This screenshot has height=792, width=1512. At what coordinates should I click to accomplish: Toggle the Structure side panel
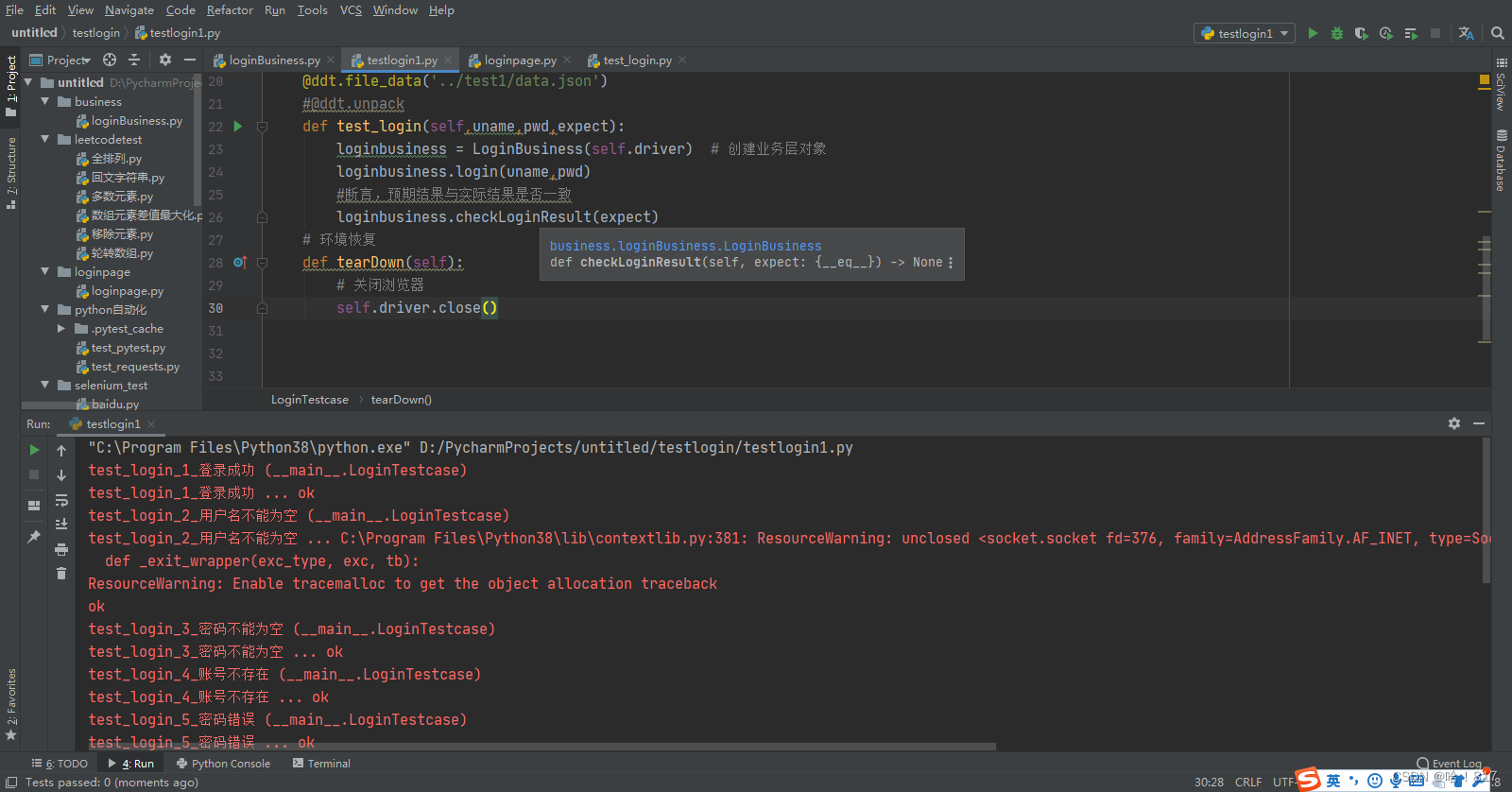10,173
